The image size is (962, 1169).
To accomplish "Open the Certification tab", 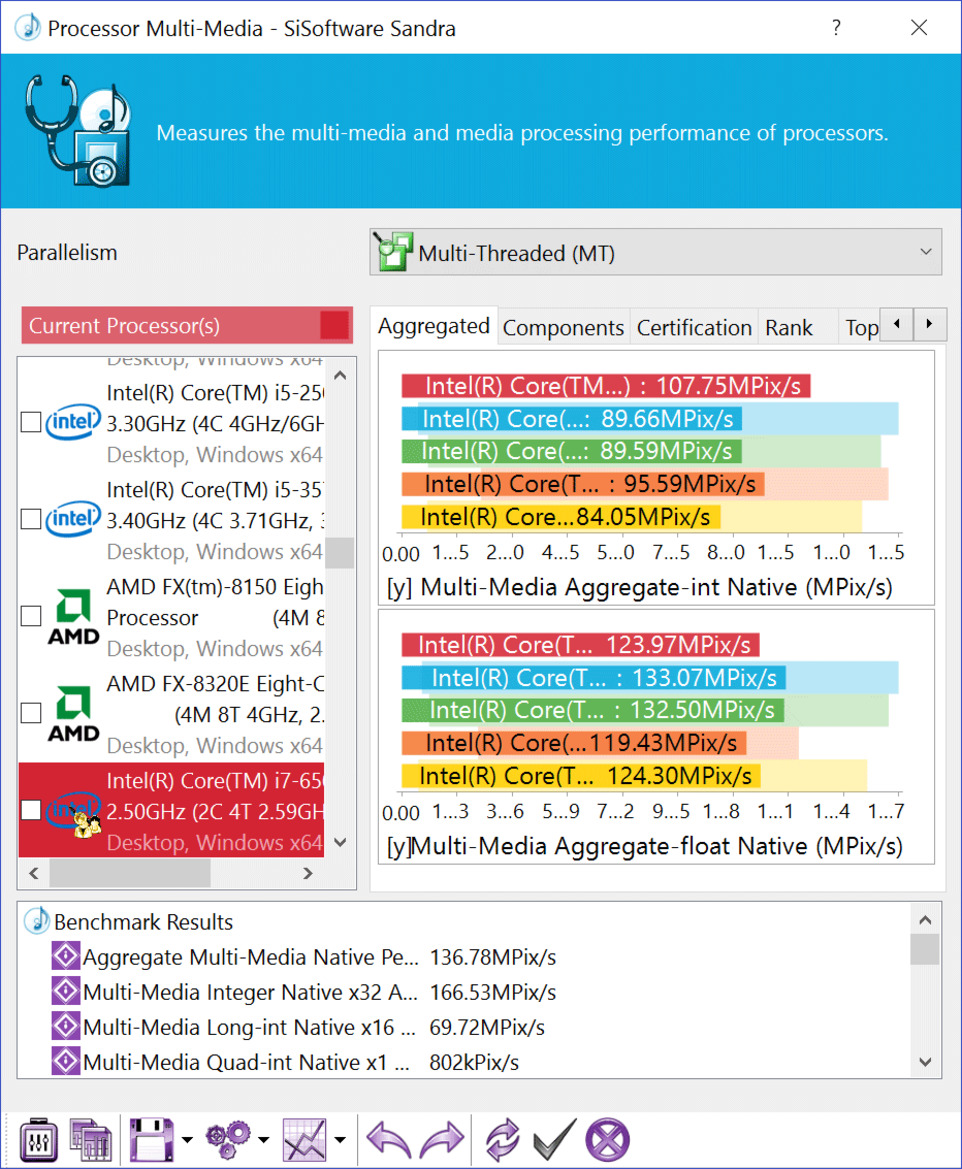I will (x=694, y=327).
